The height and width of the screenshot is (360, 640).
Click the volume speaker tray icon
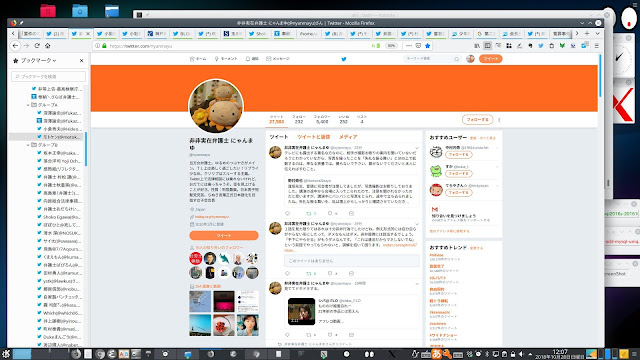(x=521, y=354)
